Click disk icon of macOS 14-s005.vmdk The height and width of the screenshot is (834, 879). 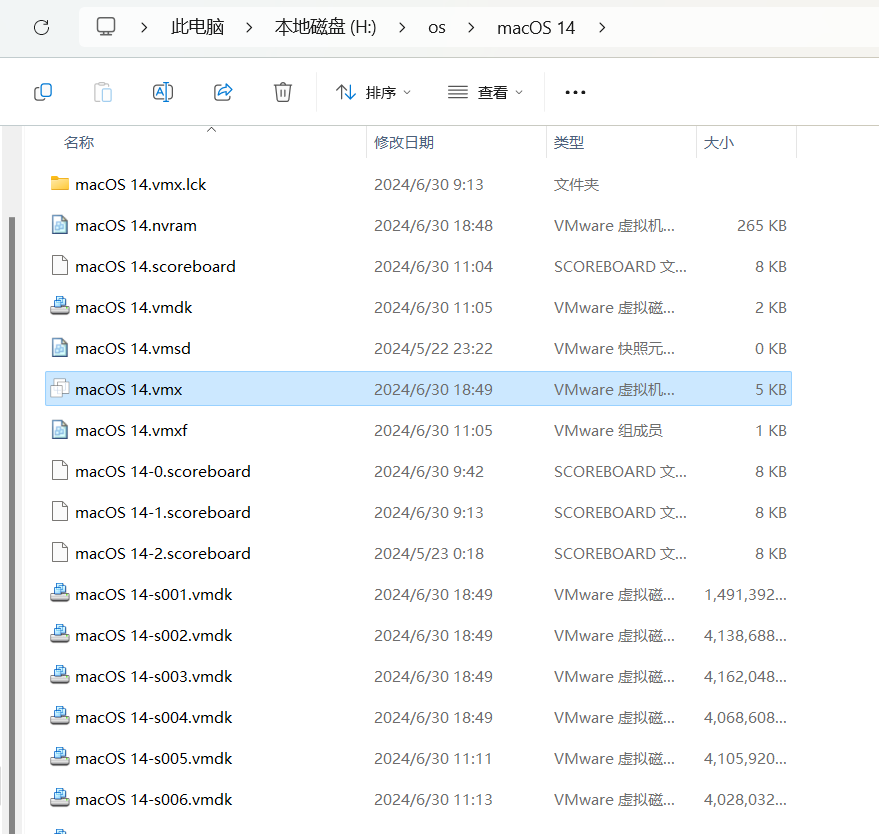[x=60, y=757]
